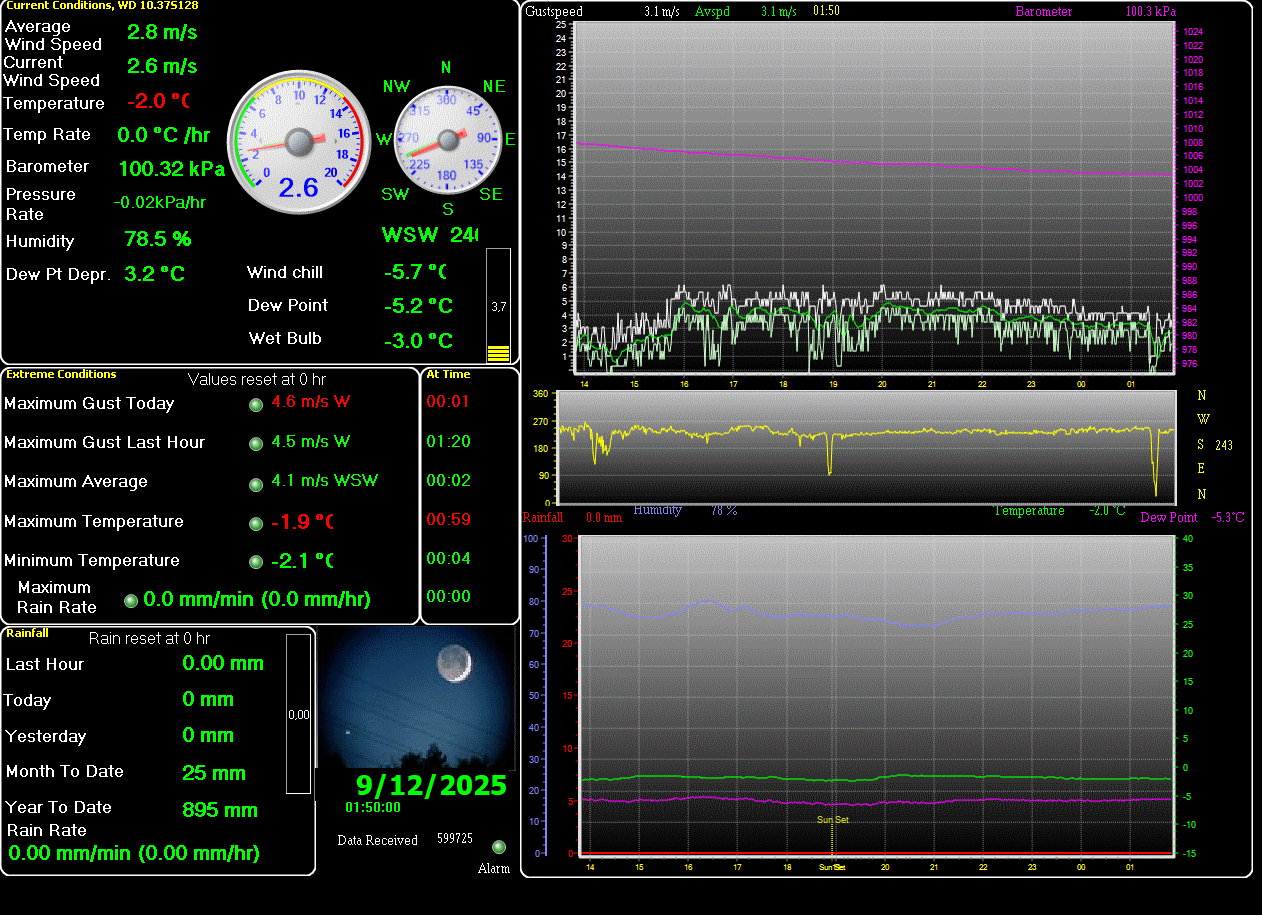
Task: Click the Sun Set marker on graph
Action: point(833,819)
